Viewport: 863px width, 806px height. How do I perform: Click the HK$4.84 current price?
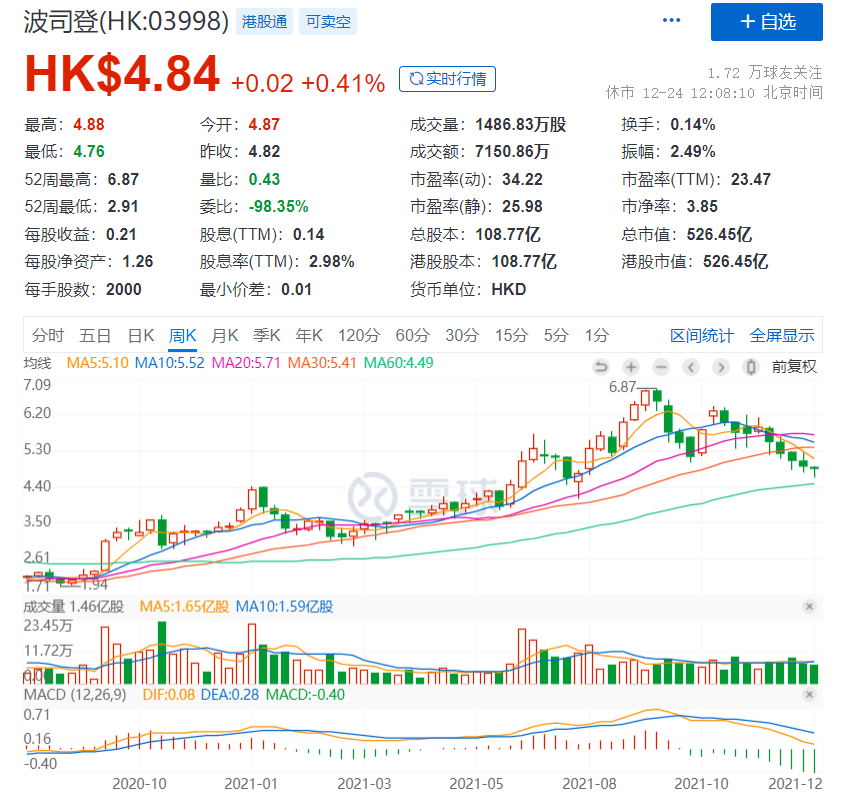(122, 75)
